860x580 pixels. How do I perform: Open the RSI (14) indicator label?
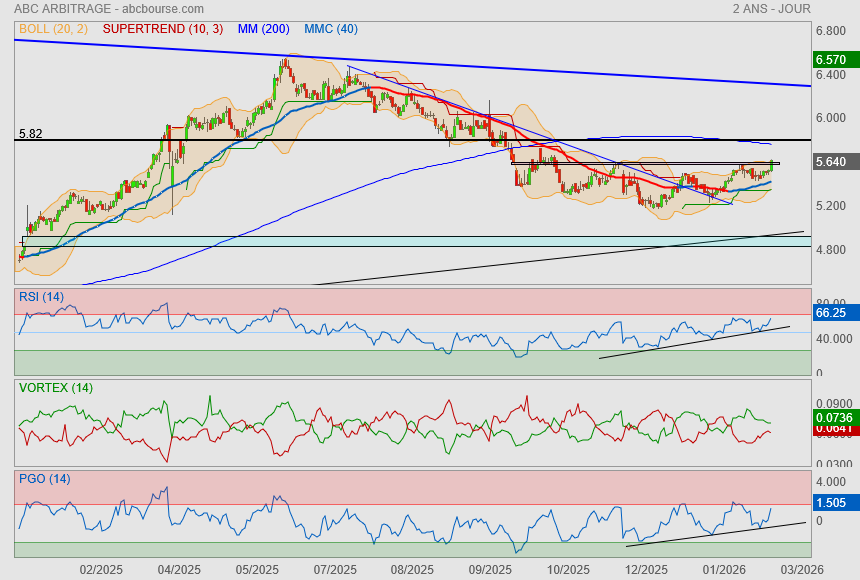(x=41, y=296)
